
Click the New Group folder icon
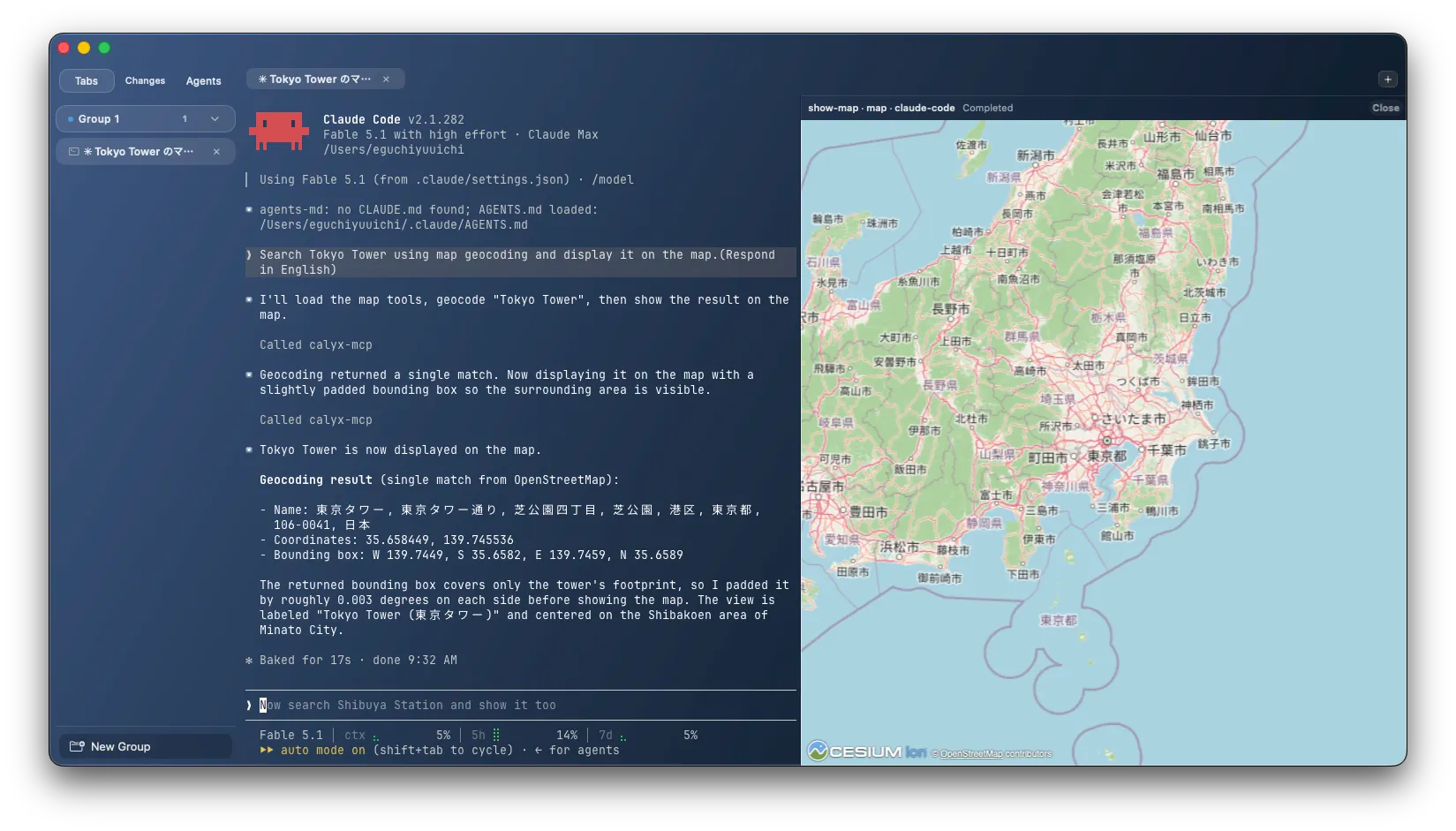(77, 746)
